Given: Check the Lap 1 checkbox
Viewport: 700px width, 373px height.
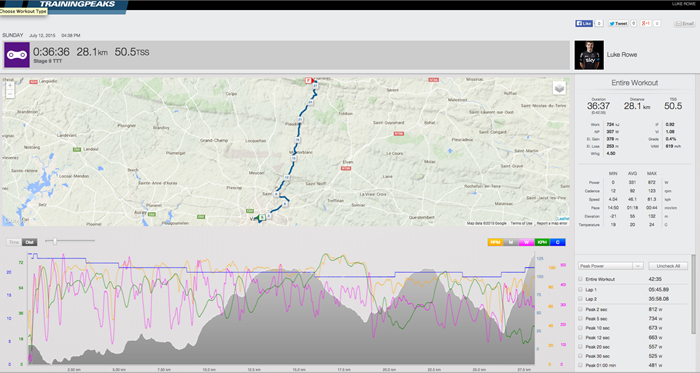Looking at the screenshot, I should pos(580,290).
